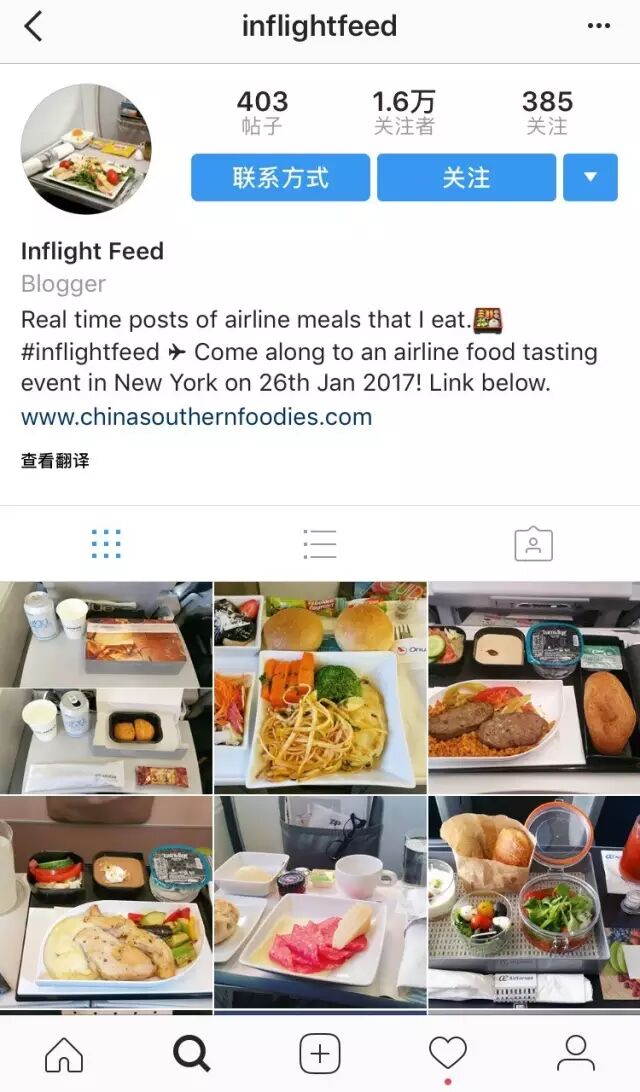Switch to list view tab

click(x=320, y=544)
